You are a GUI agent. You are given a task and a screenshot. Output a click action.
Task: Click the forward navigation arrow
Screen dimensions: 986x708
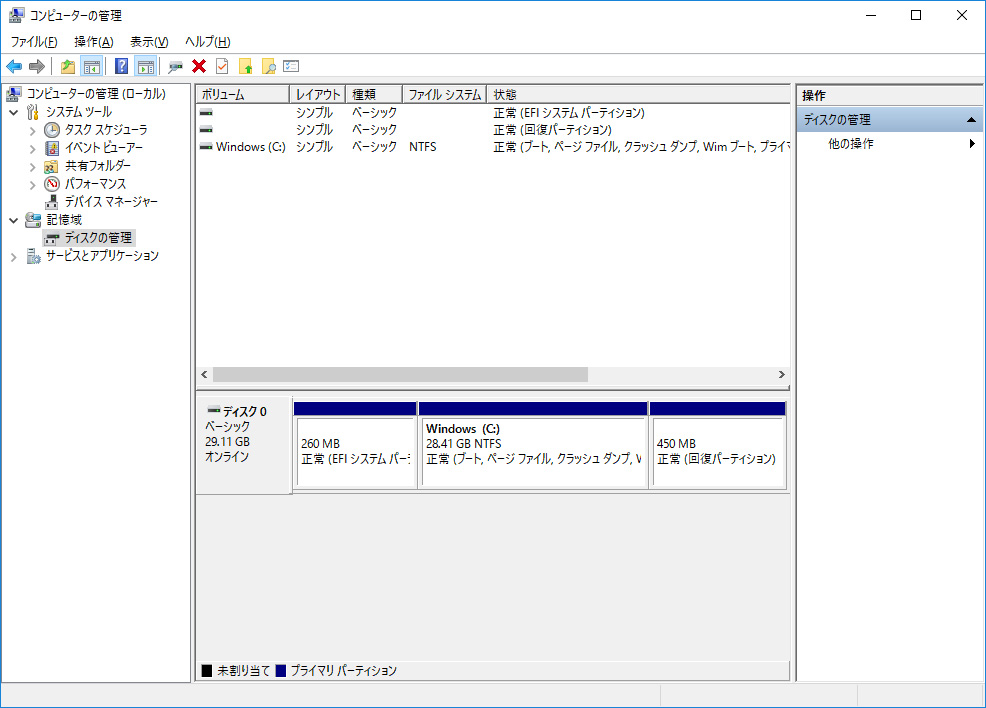point(38,66)
